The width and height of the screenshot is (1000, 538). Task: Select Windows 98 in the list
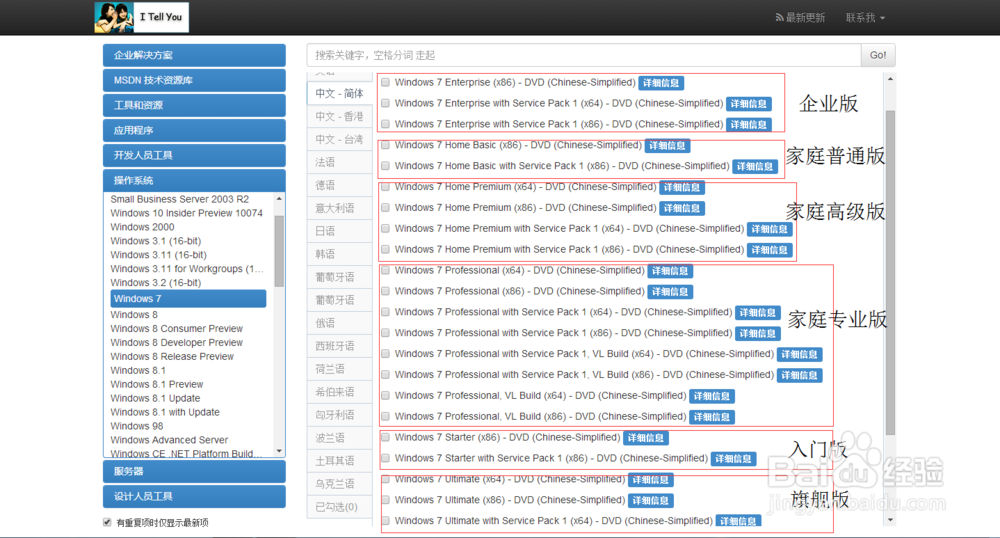[x=136, y=426]
